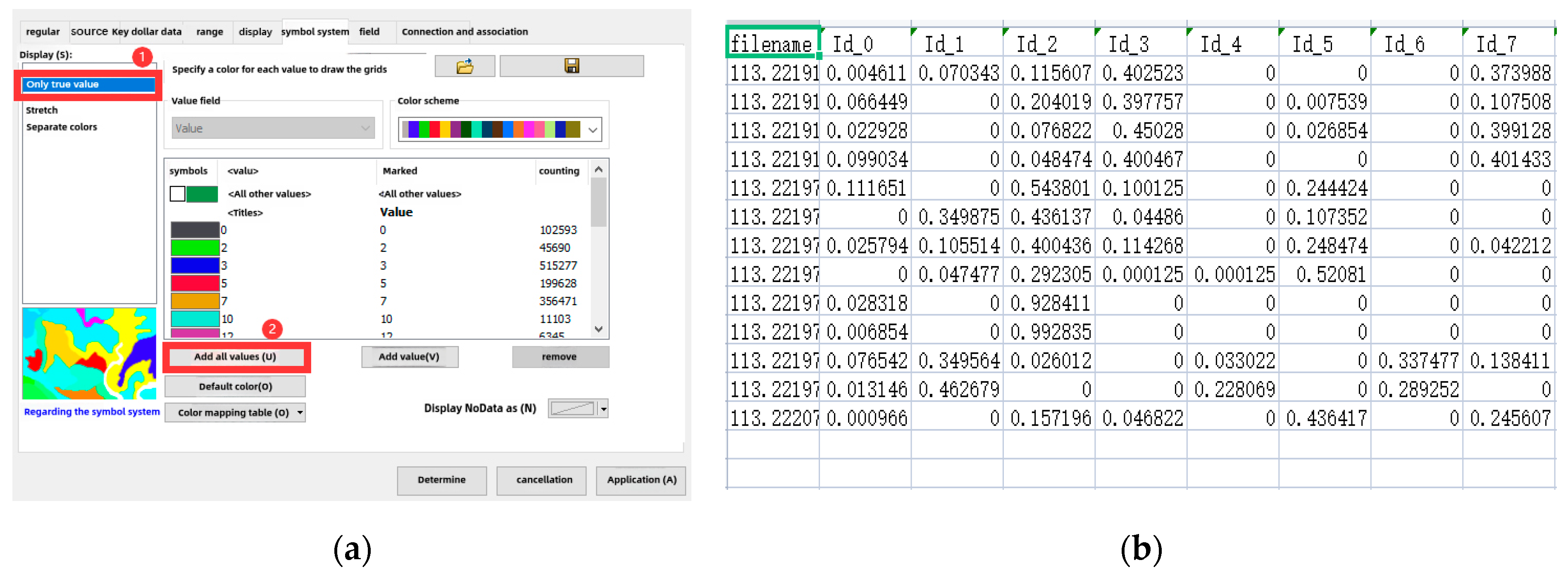Click the open folder icon button
This screenshot has height=572, width=1568.
tap(465, 66)
